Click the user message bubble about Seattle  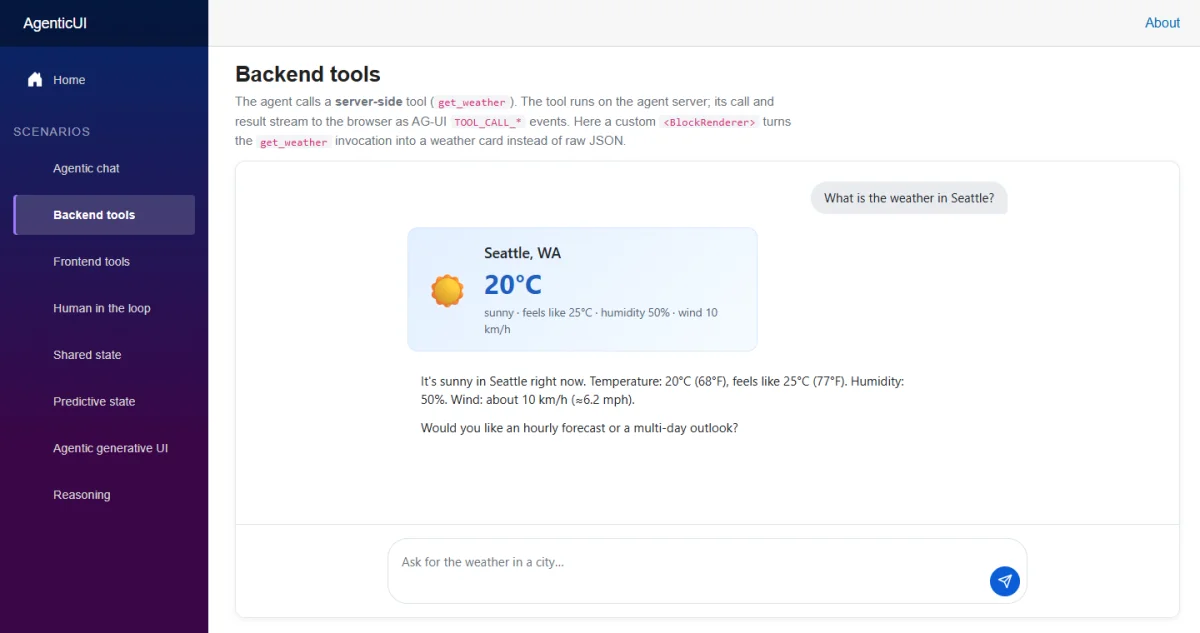(909, 198)
